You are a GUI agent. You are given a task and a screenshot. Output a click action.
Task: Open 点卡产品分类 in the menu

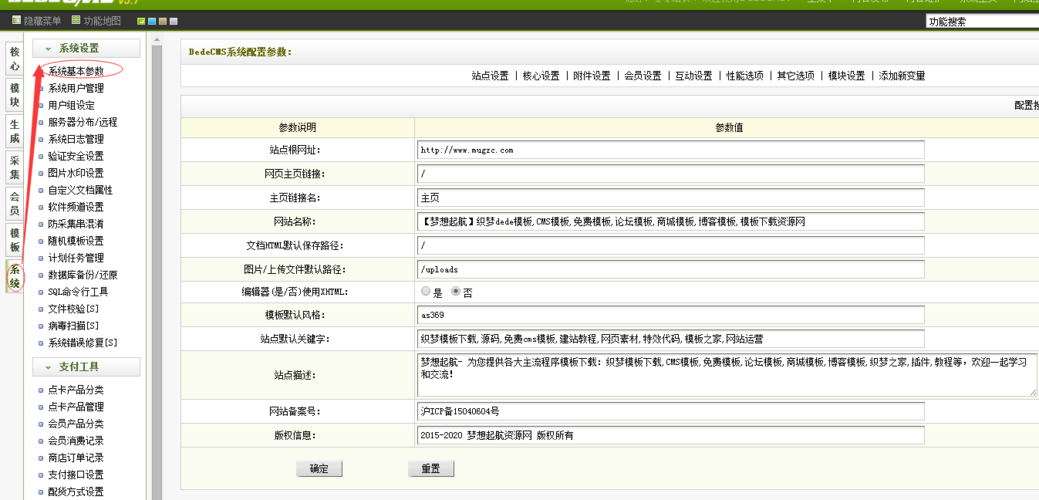76,390
